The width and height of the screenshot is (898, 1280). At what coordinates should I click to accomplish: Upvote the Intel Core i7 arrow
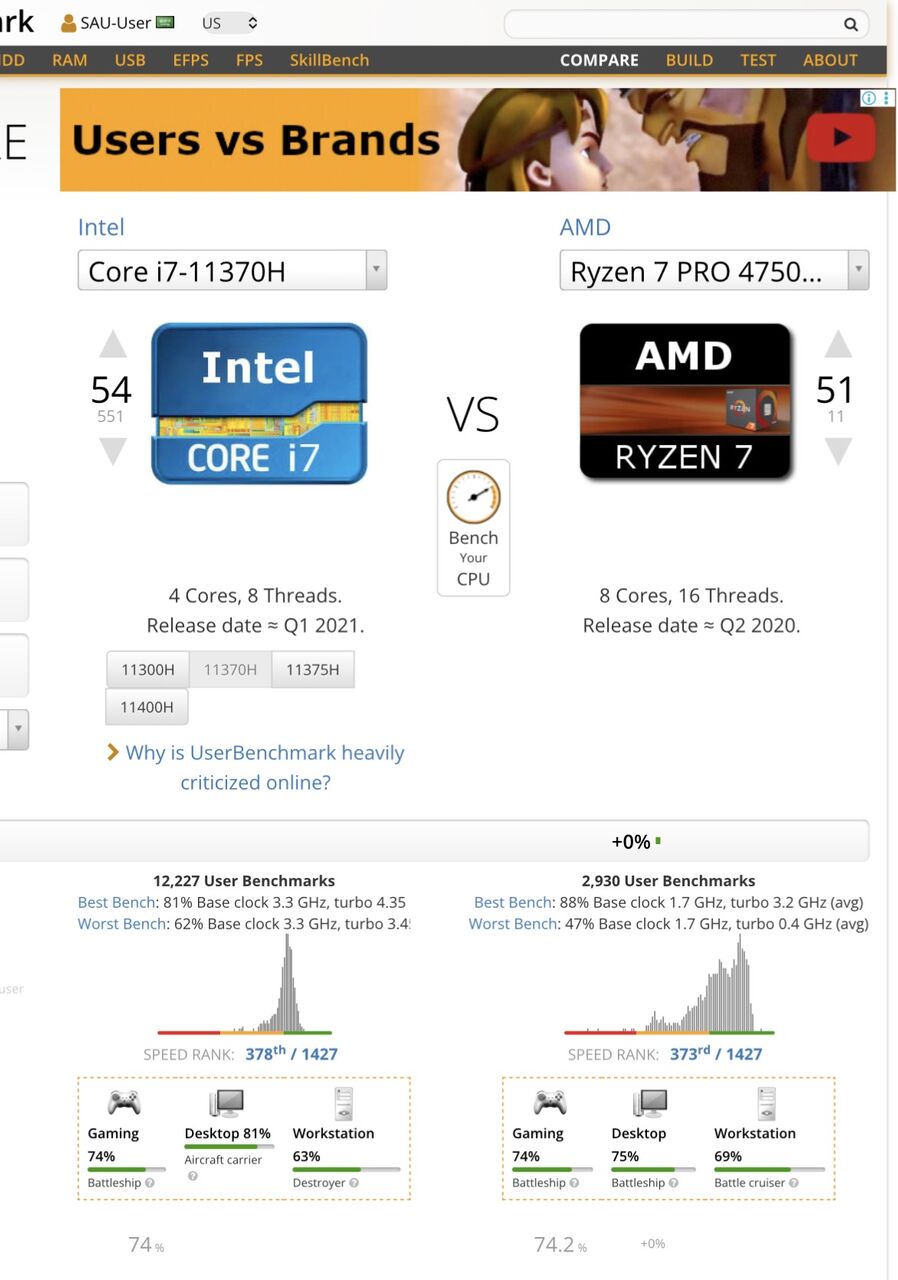(x=113, y=345)
